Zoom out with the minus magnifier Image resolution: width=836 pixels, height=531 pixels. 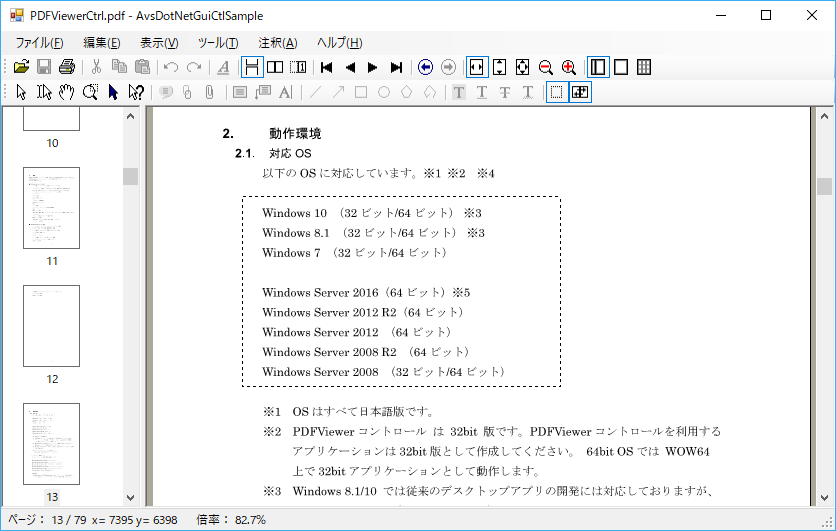click(545, 67)
